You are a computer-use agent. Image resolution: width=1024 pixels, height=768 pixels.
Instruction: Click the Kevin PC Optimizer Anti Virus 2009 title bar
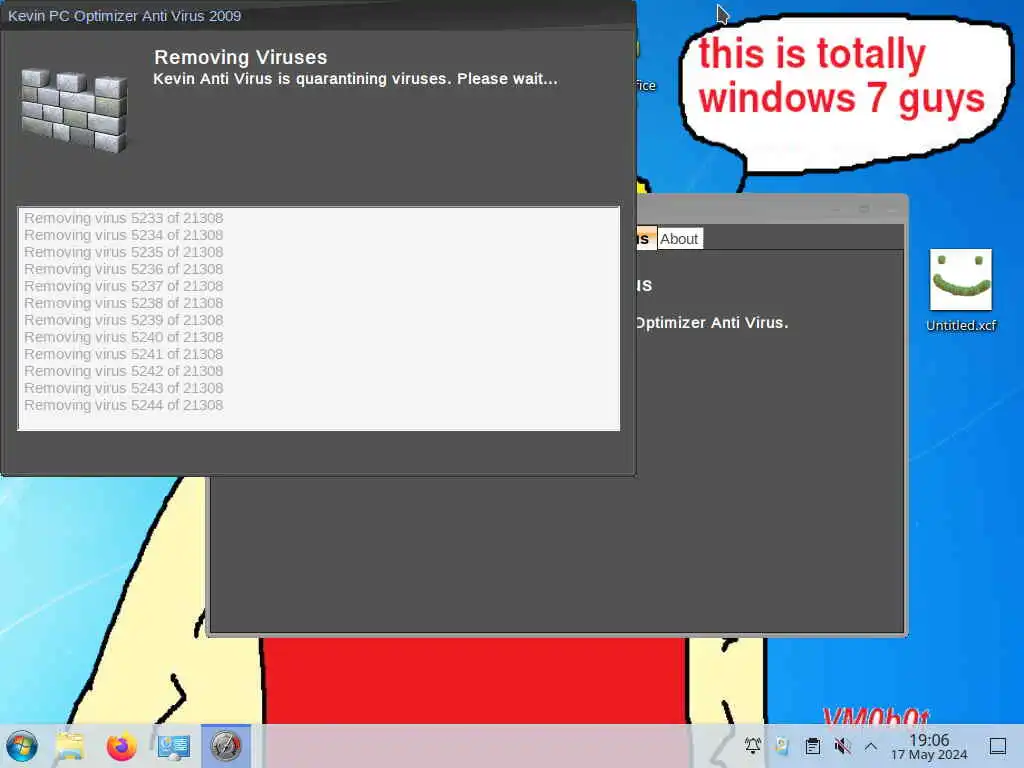[x=318, y=15]
